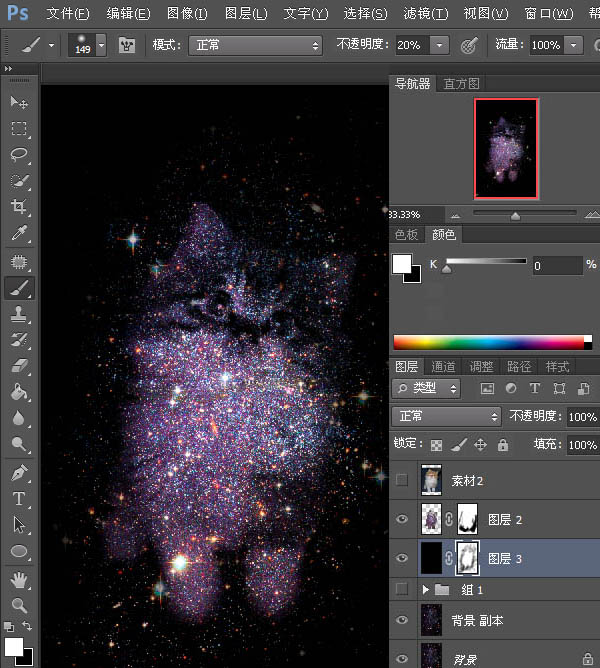This screenshot has width=600, height=668.
Task: Select the Move tool
Action: pos(19,103)
